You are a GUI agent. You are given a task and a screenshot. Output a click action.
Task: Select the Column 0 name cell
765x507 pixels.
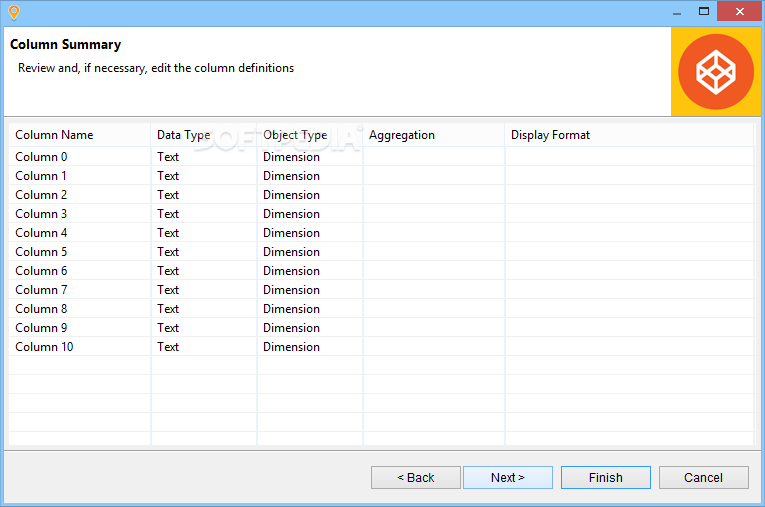coord(80,157)
